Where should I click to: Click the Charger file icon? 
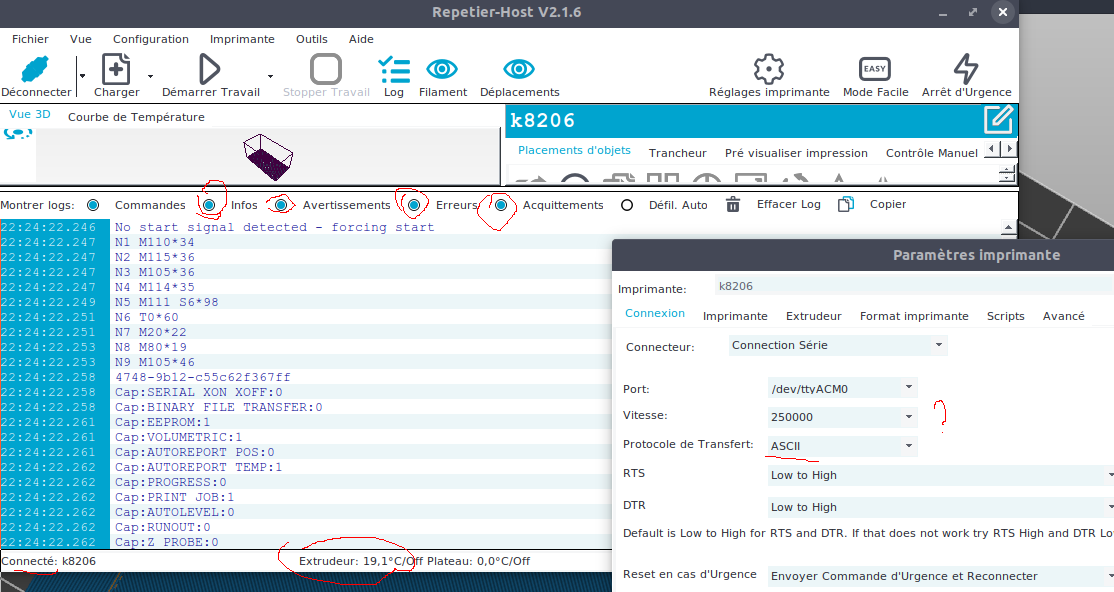tap(116, 69)
